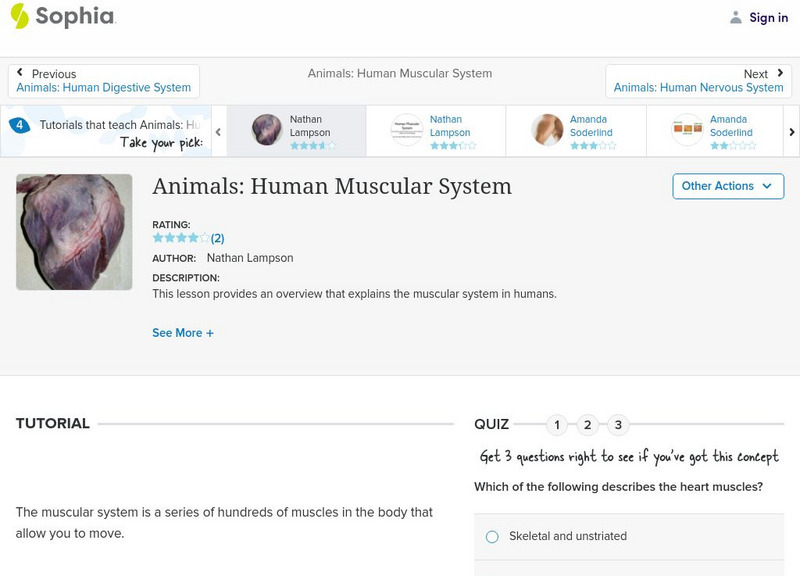
Task: Go to quiz question 1
Action: pyautogui.click(x=557, y=425)
